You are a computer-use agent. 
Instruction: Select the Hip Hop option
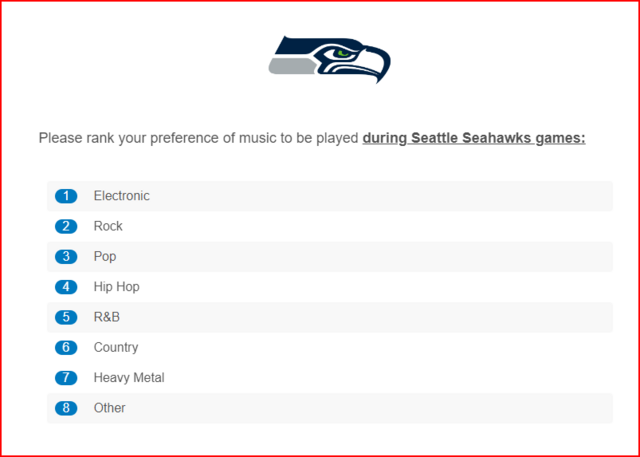click(330, 287)
